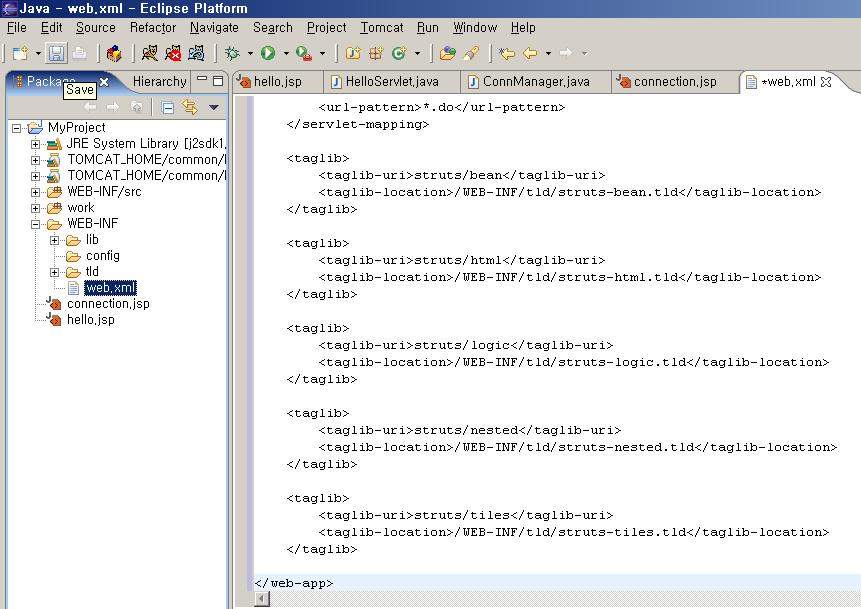The image size is (861, 609).
Task: Expand the JRE System Library node
Action: click(36, 144)
